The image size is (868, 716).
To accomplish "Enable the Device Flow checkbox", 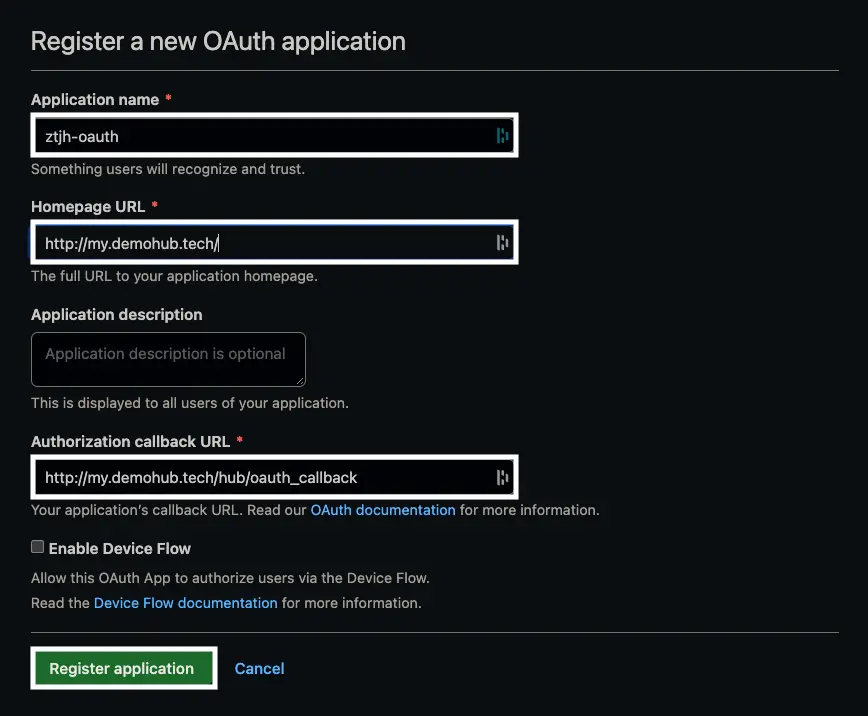I will coord(38,547).
